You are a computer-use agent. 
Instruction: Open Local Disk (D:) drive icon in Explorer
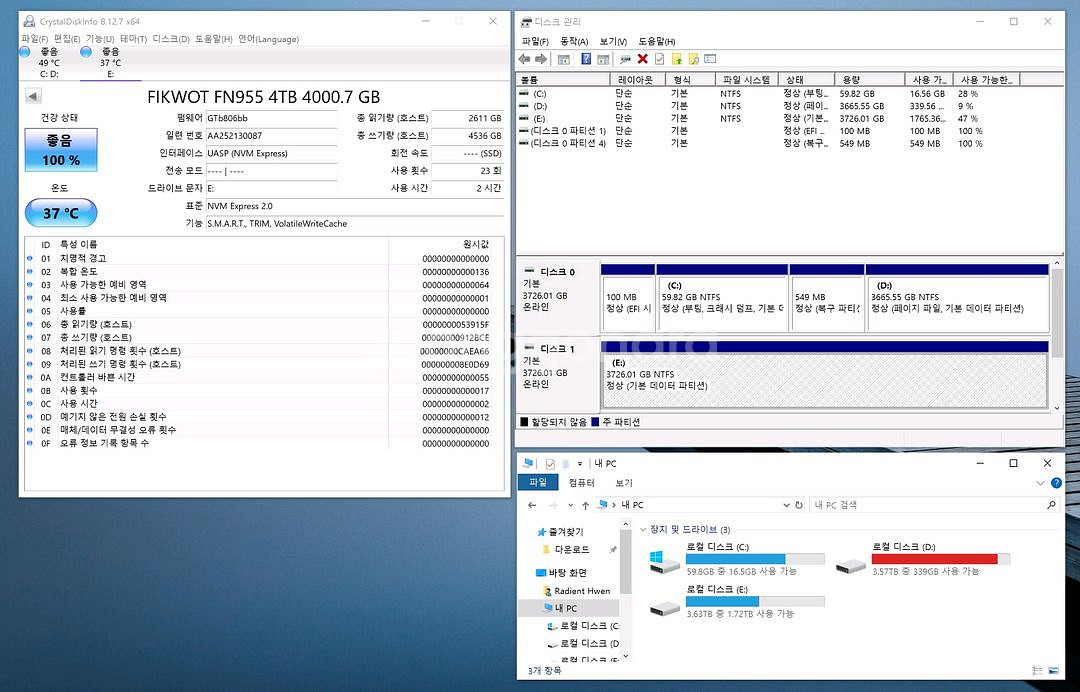click(850, 565)
